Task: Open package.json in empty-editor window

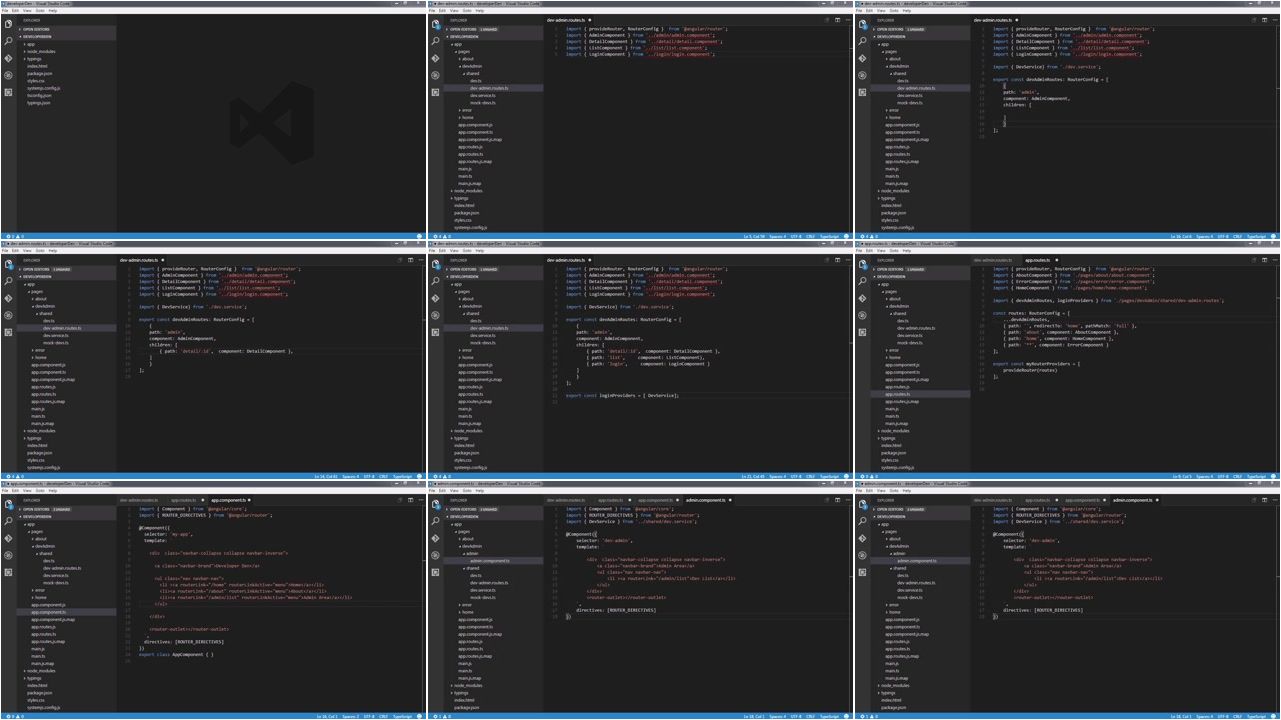Action: pyautogui.click(x=40, y=74)
